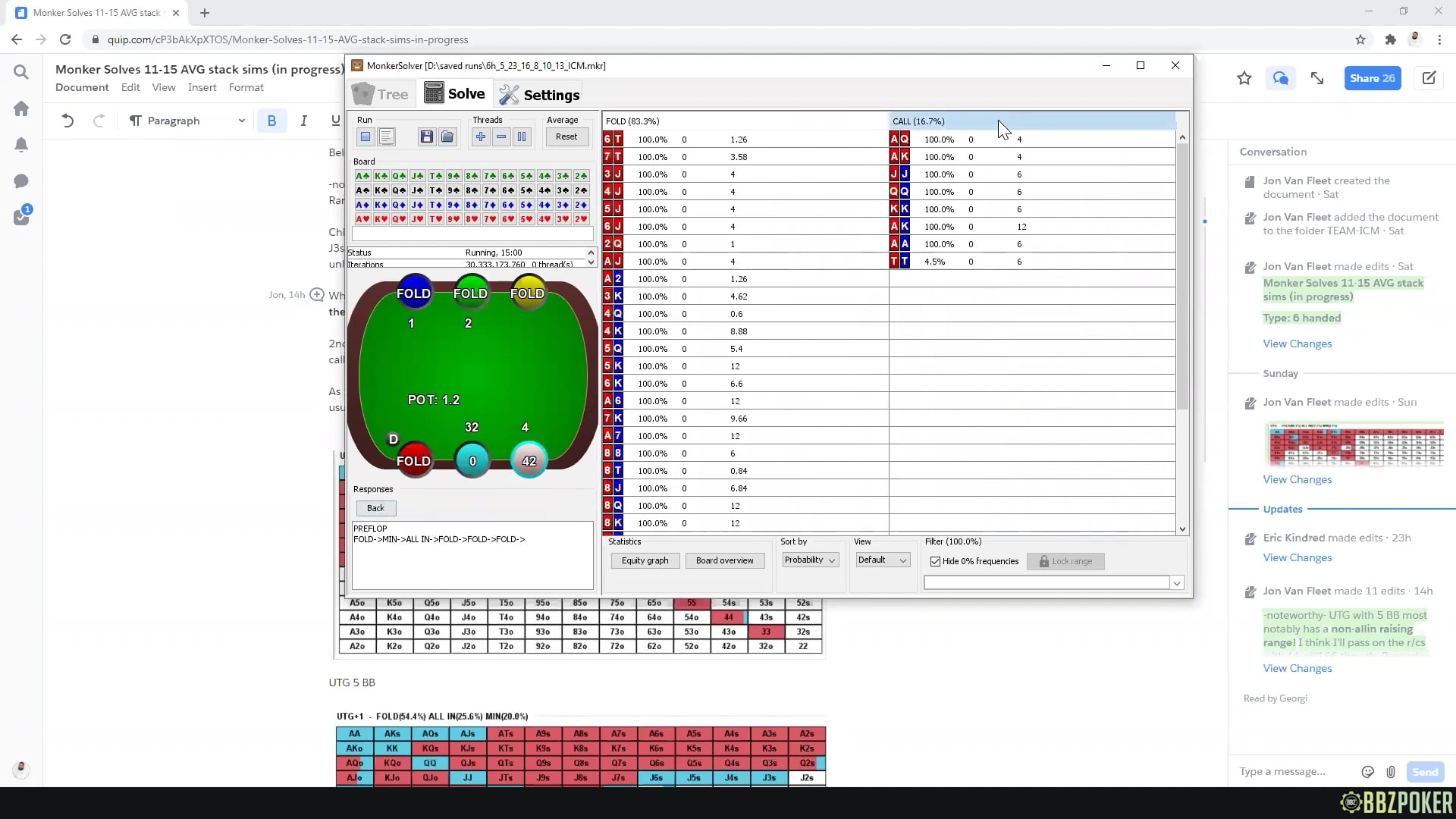Open View Changes under Eric Kindred's edits
This screenshot has height=819, width=1456.
pos(1297,557)
